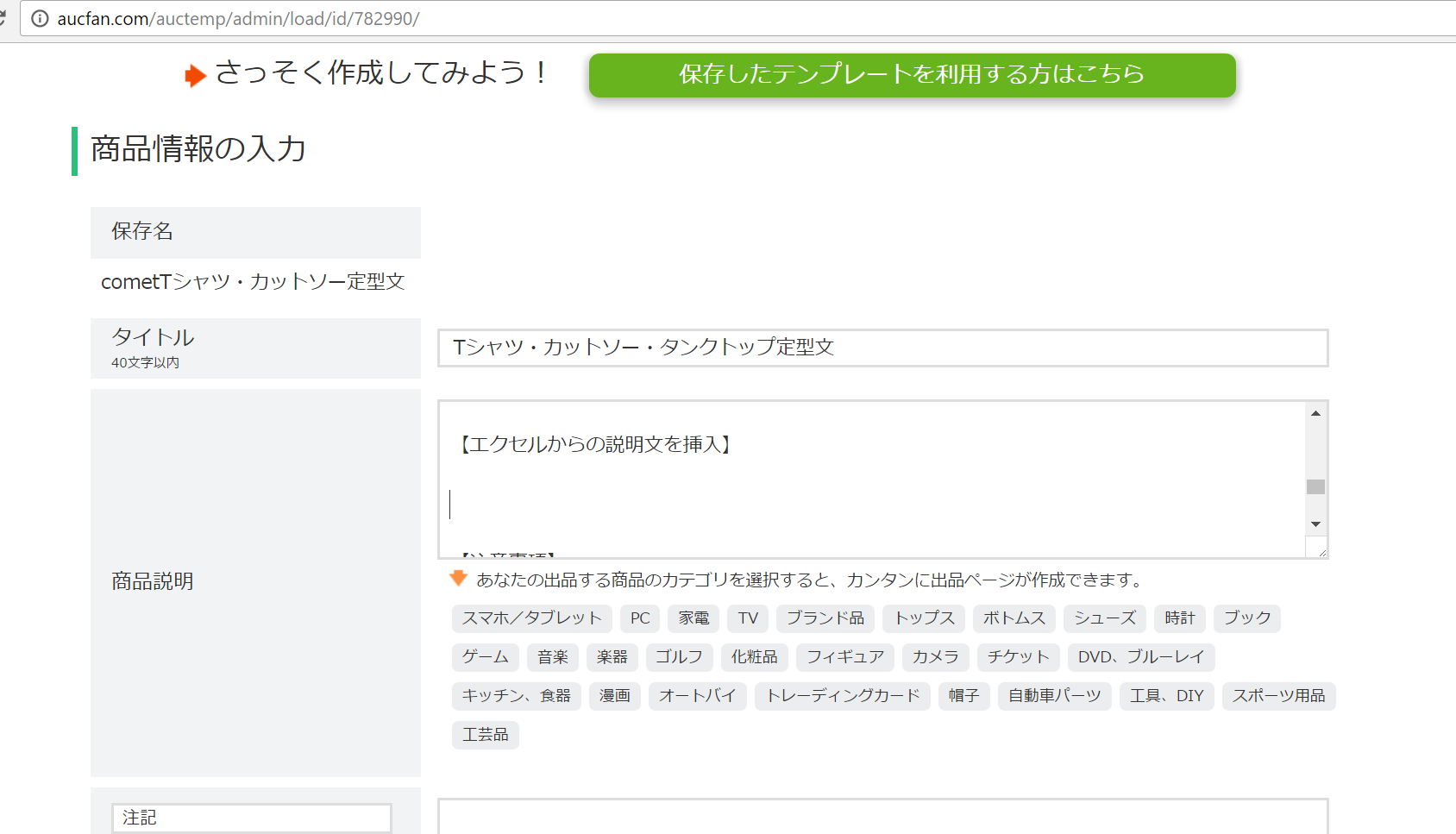Click the aucfan.com URL in address bar
Viewport: 1456px width, 834px height.
238,18
